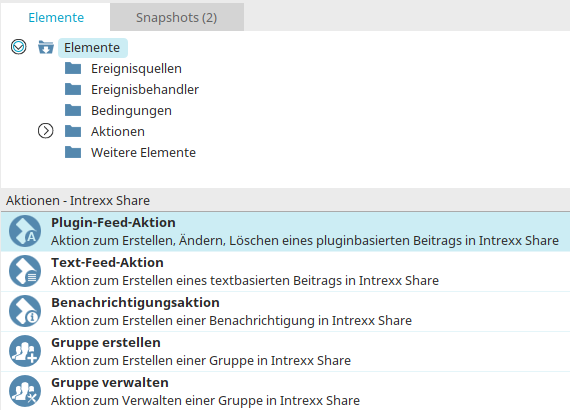Click the Gruppe verwalten icon
This screenshot has width=570, height=410.
25,391
